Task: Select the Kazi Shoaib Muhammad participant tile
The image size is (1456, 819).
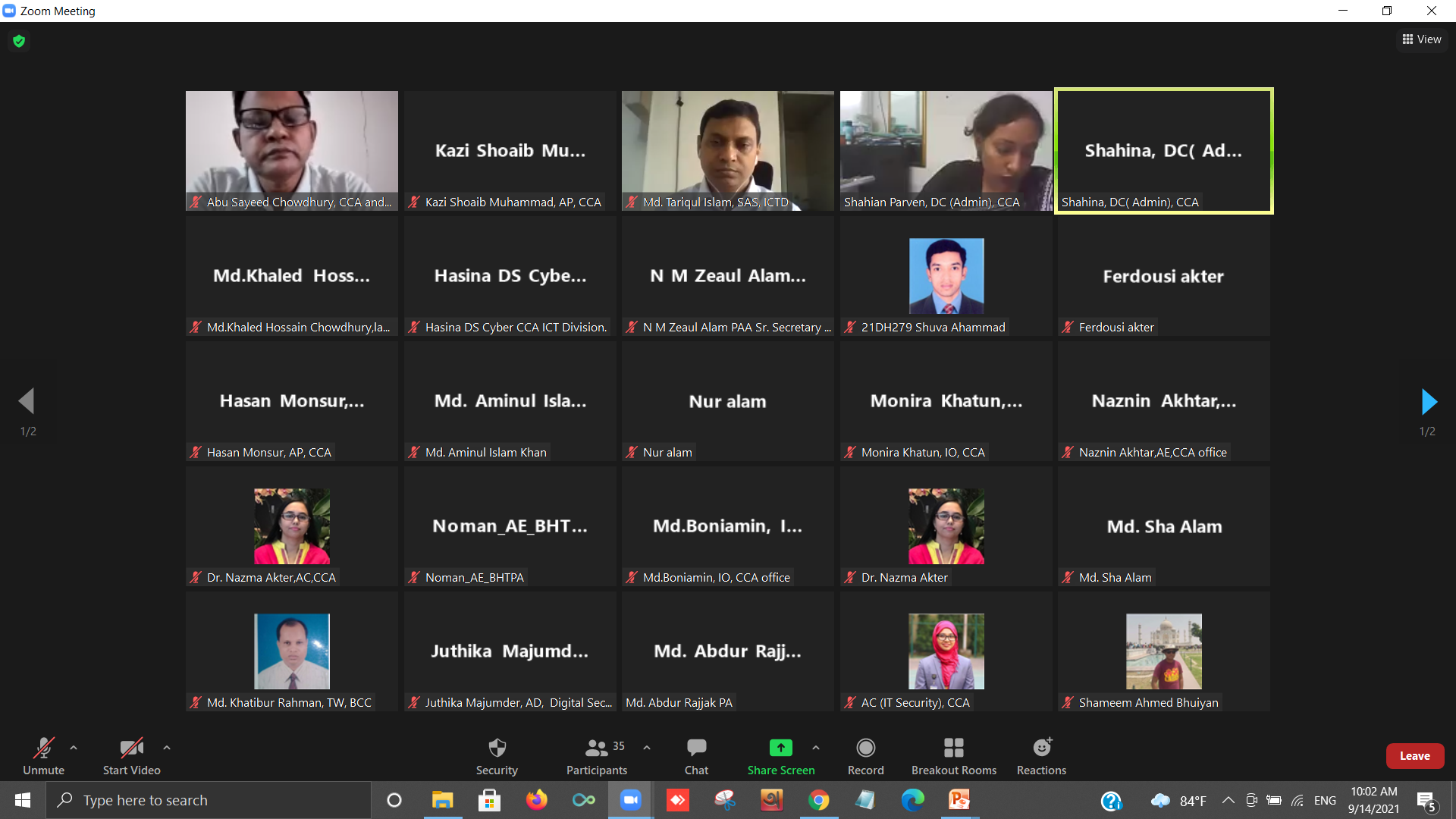Action: 510,150
